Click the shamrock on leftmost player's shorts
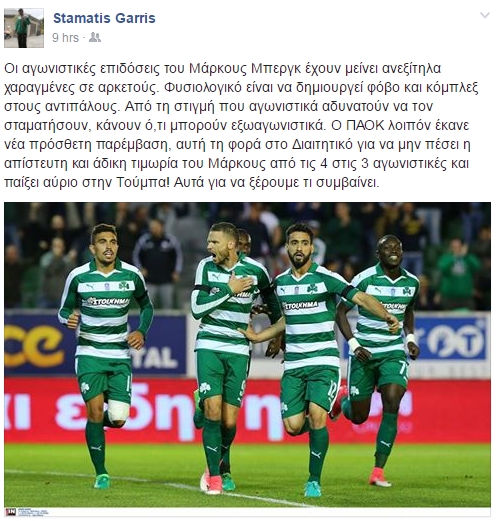Image resolution: width=501 pixels, height=521 pixels. click(x=85, y=387)
